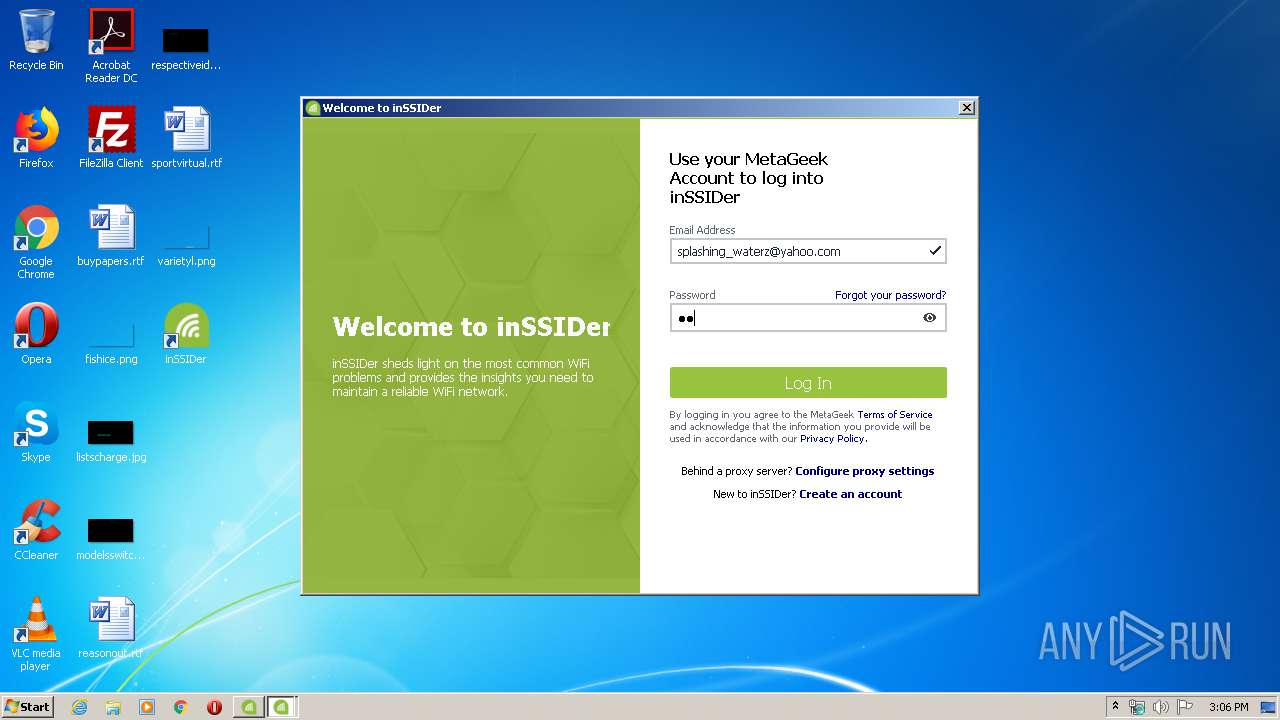Screen dimensions: 1280x720
Task: Click the taskbar clock showing 3:06 PM
Action: (x=1228, y=707)
